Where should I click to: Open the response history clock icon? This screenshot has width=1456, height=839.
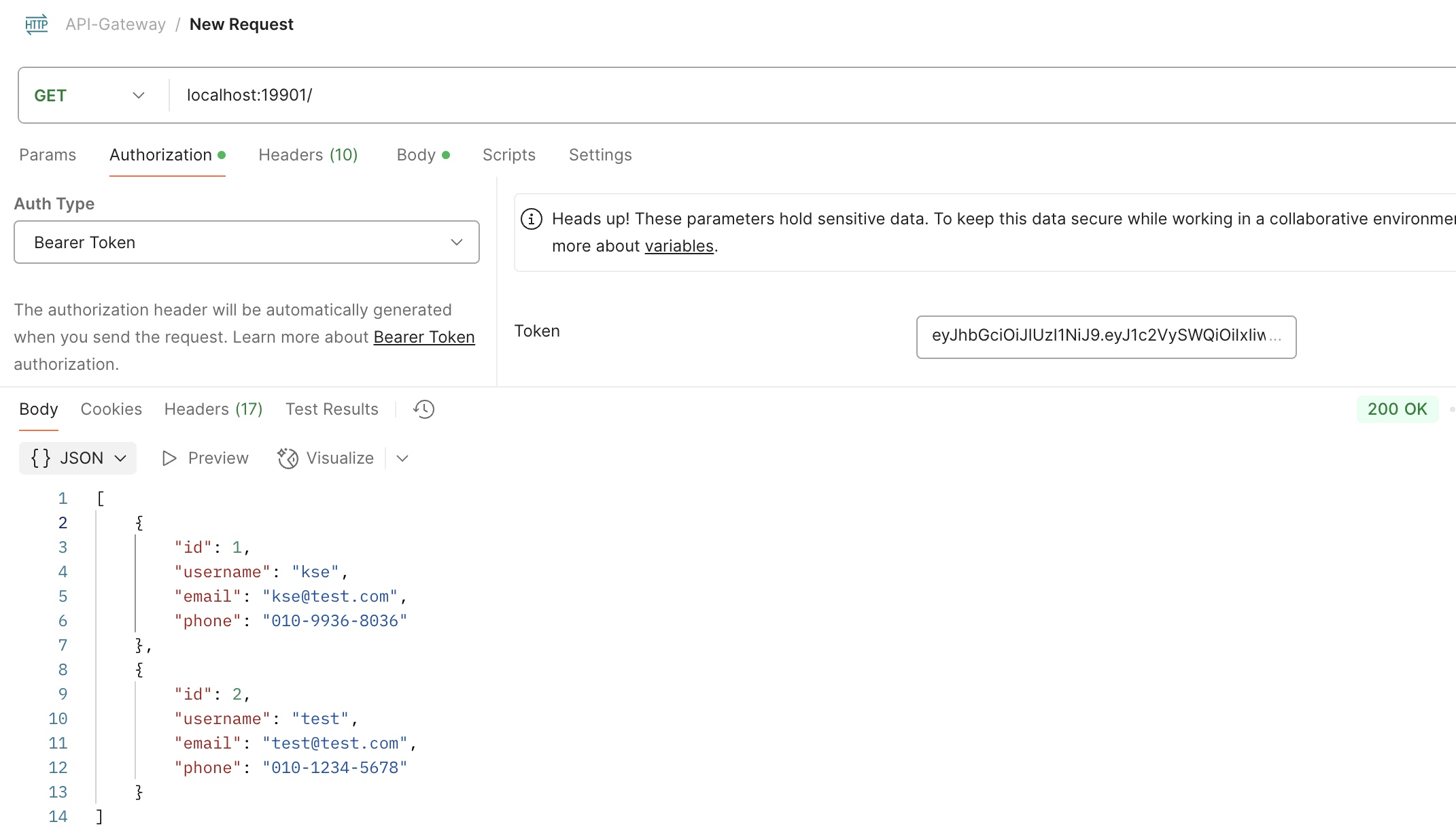tap(423, 409)
